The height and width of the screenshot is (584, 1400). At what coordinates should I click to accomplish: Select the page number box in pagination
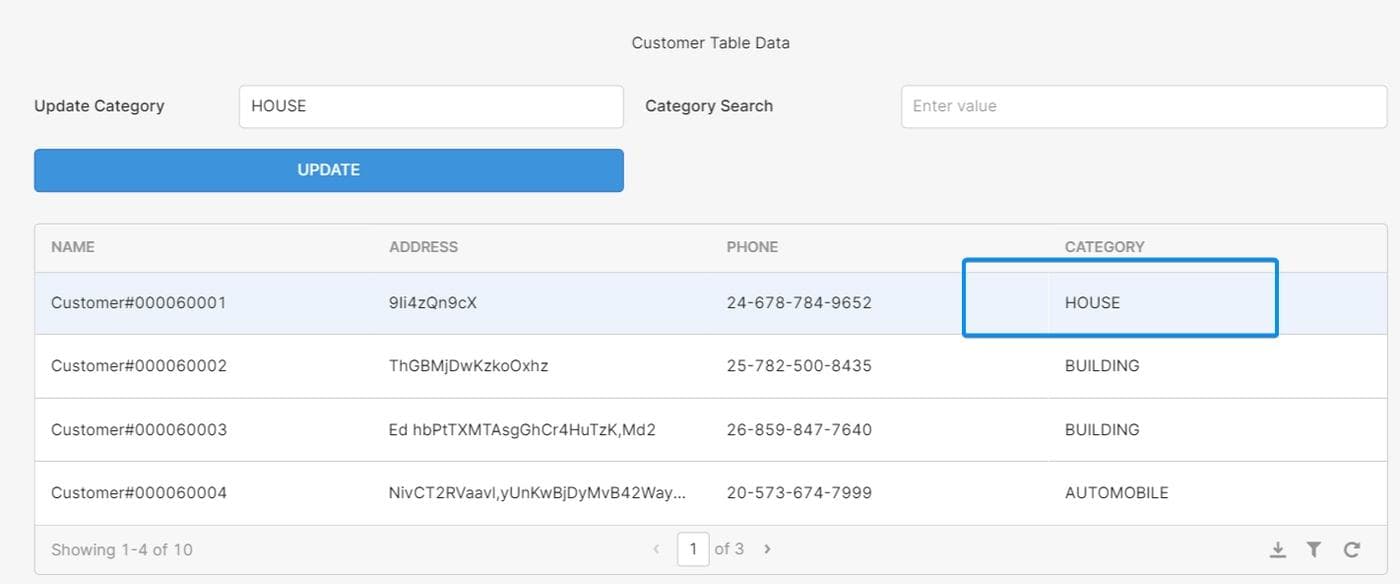[693, 549]
